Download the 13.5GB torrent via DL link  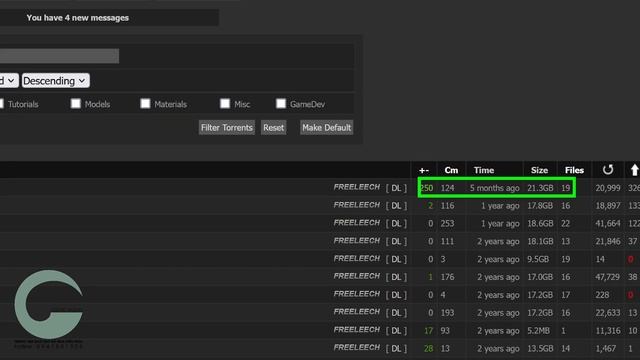[x=396, y=349]
